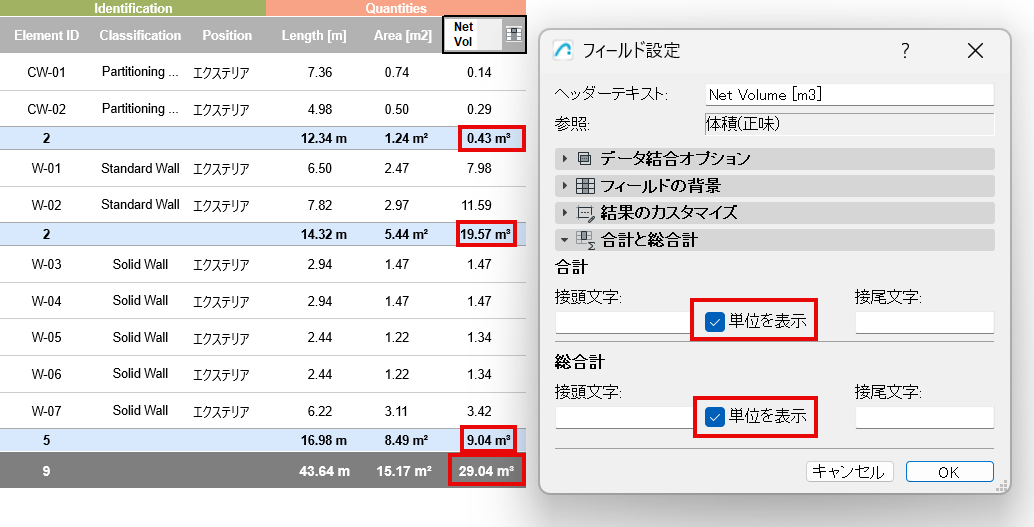This screenshot has width=1034, height=527.
Task: Click the エクステリア position cell for W-03
Action: (x=221, y=264)
